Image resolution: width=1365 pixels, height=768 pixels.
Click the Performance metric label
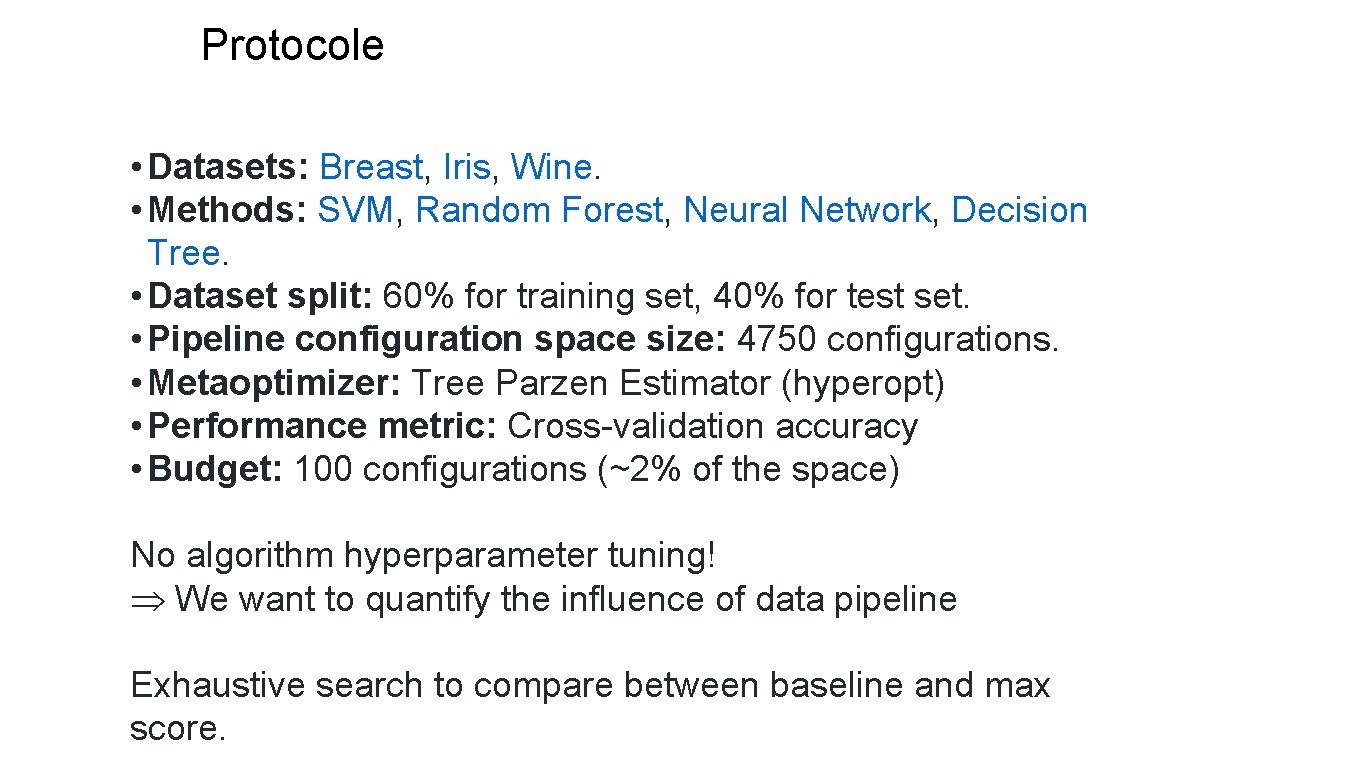tap(322, 426)
